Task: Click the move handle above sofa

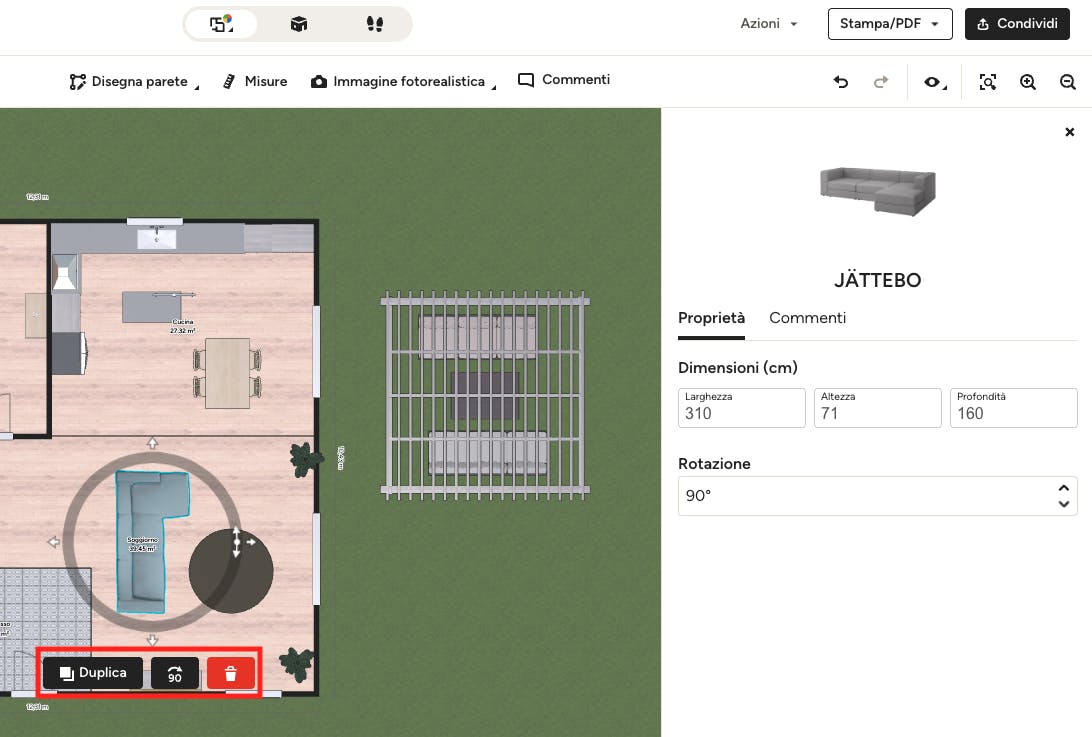Action: pos(152,443)
